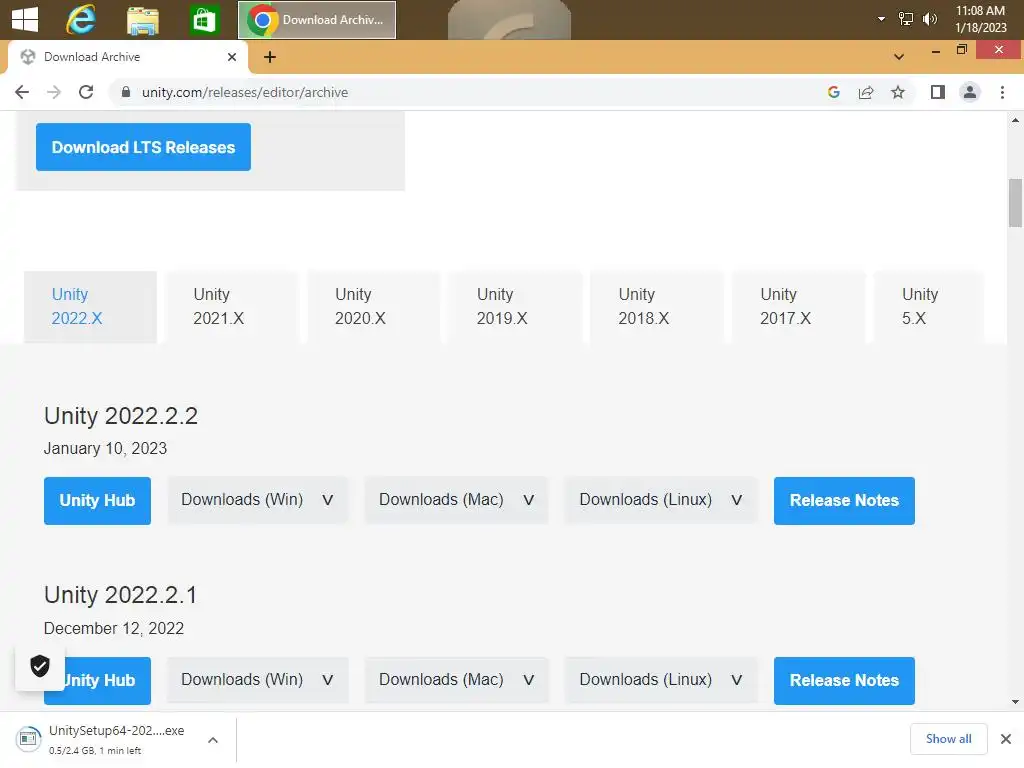Show all downloads
The image size is (1024, 768).
[948, 739]
